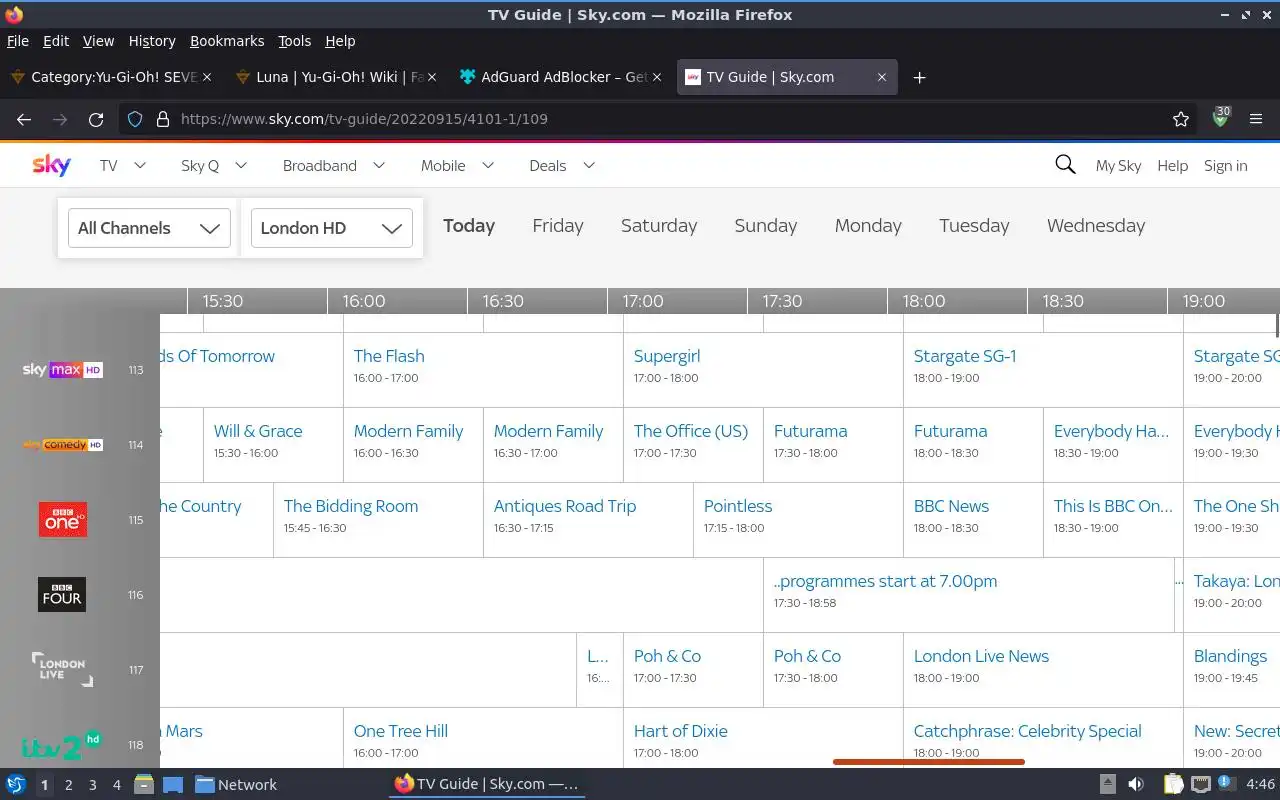Select the Today day tab
Screen dimensions: 1280x800
pos(469,226)
